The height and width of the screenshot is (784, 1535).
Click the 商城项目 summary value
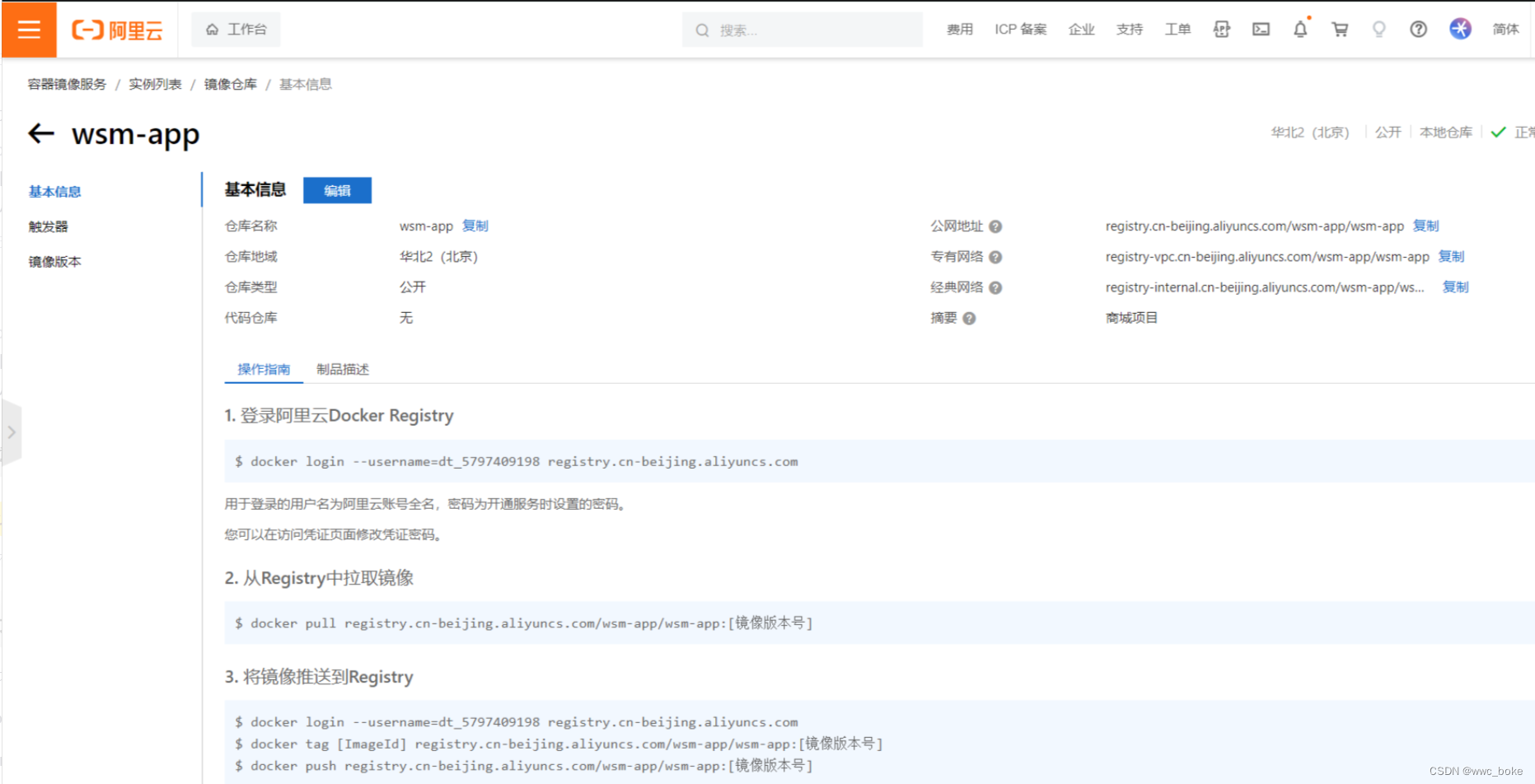1131,318
